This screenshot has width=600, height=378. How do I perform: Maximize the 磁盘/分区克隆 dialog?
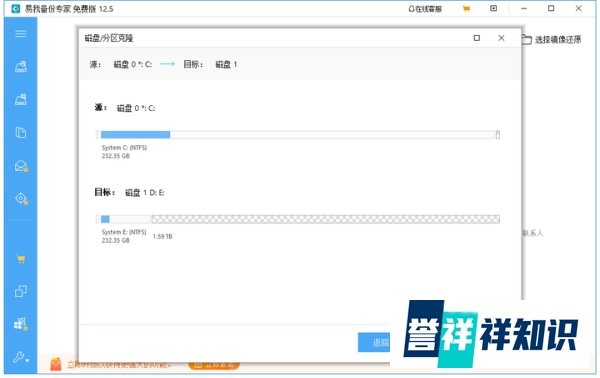[477, 38]
